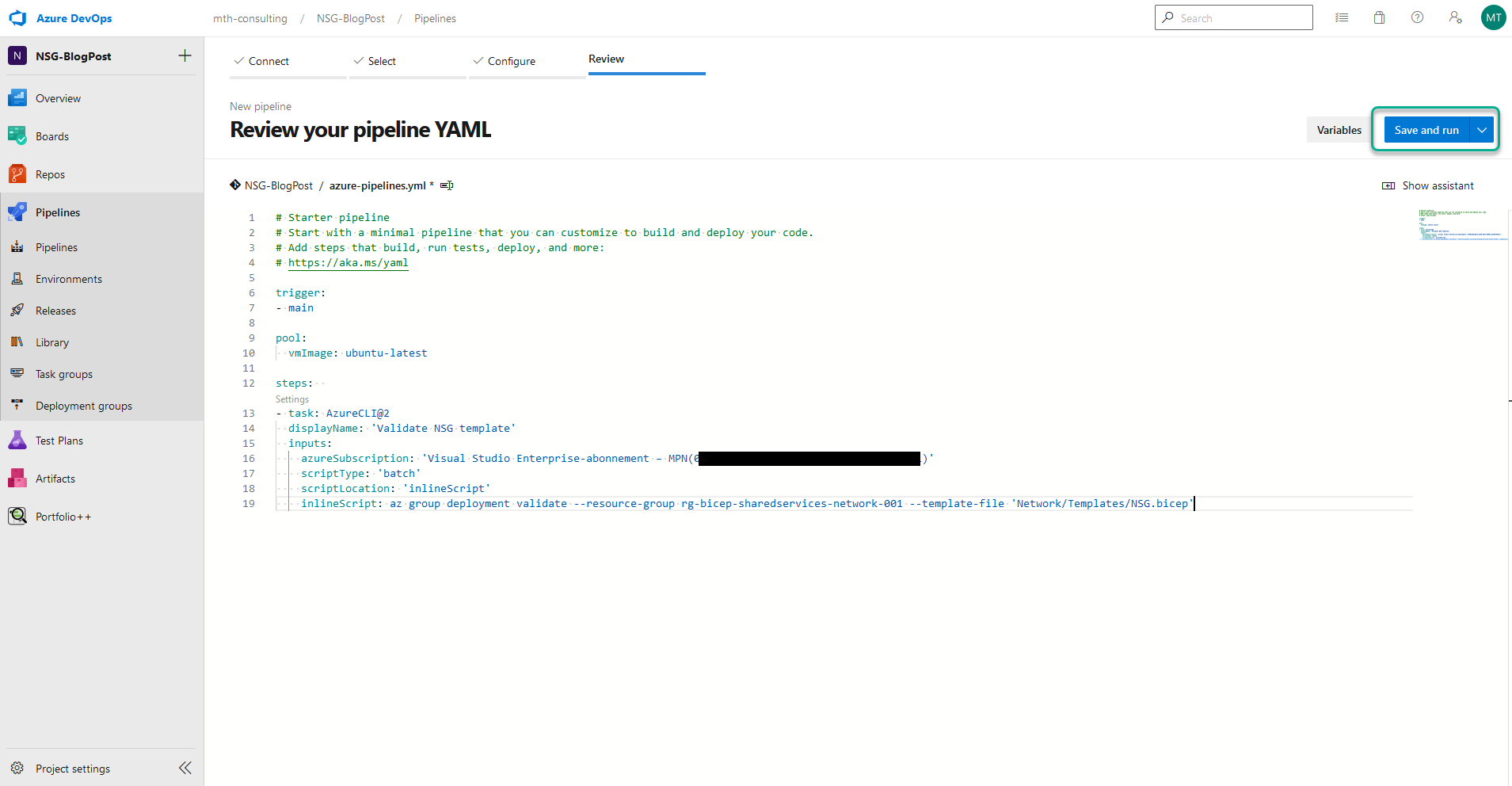1512x786 pixels.
Task: Click line number 1 in the editor
Action: pyautogui.click(x=252, y=217)
